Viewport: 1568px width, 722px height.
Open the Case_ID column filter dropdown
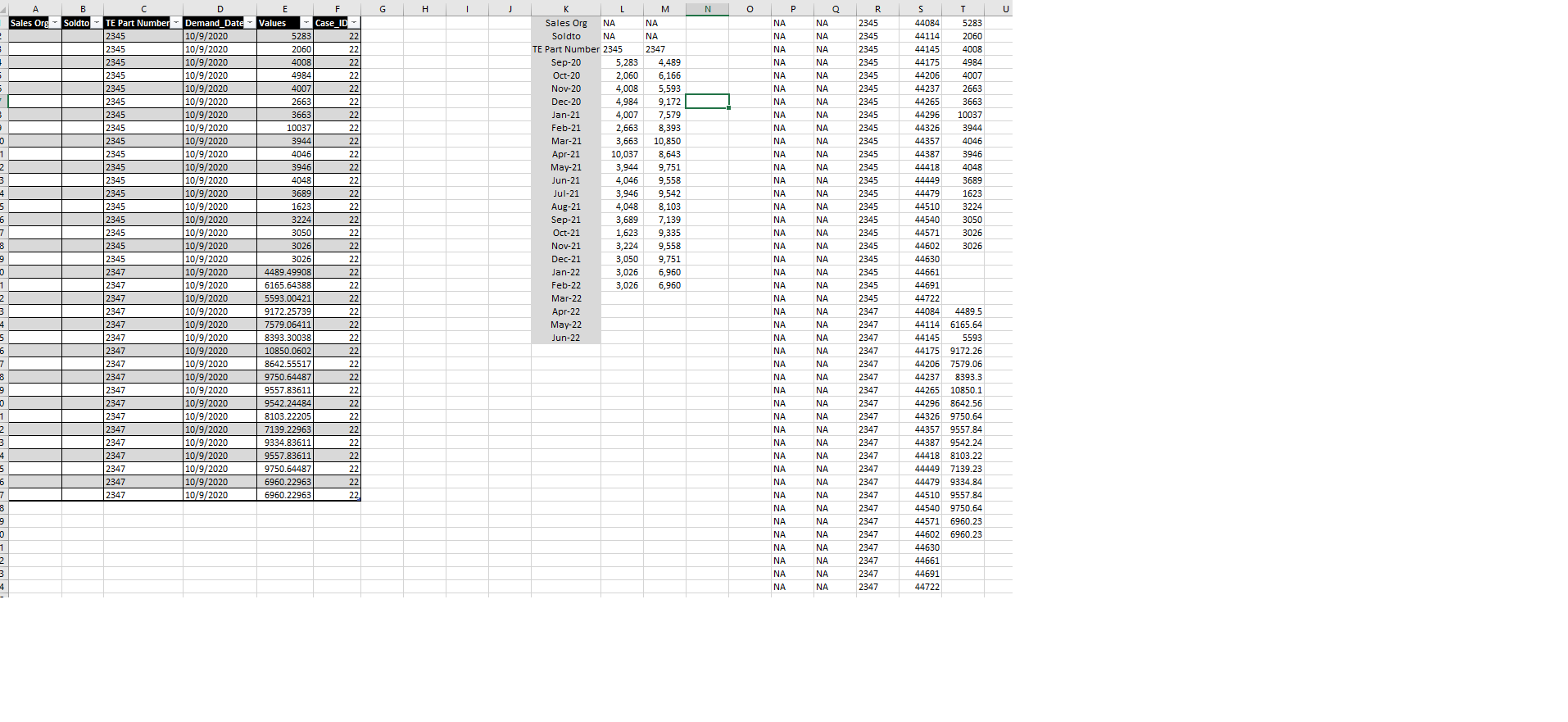354,23
